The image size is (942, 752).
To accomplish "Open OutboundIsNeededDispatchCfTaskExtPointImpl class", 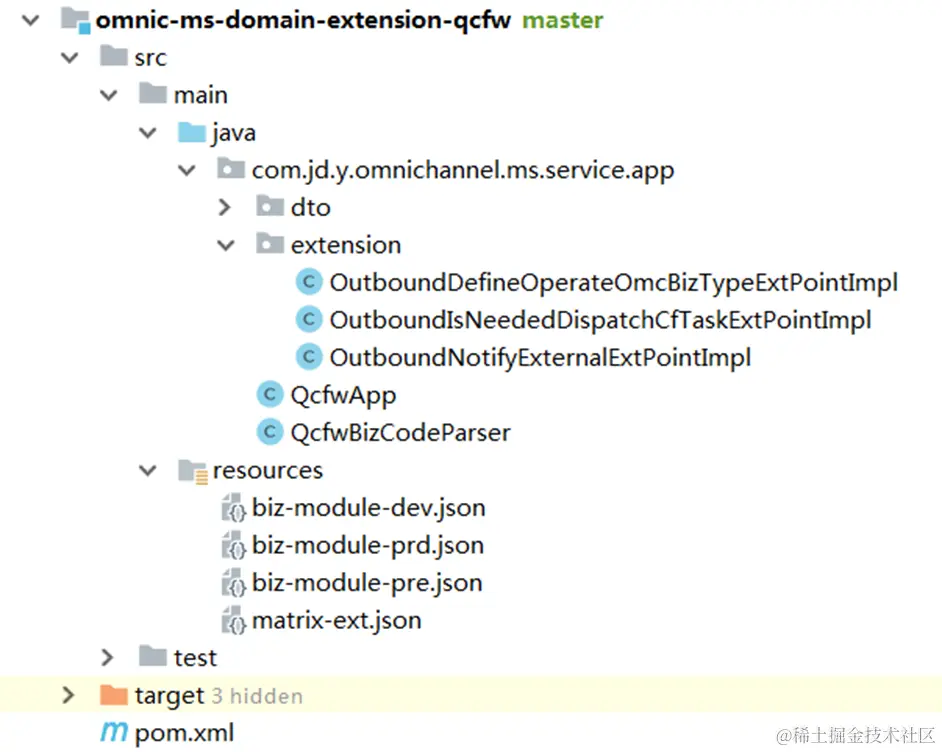I will tap(600, 320).
